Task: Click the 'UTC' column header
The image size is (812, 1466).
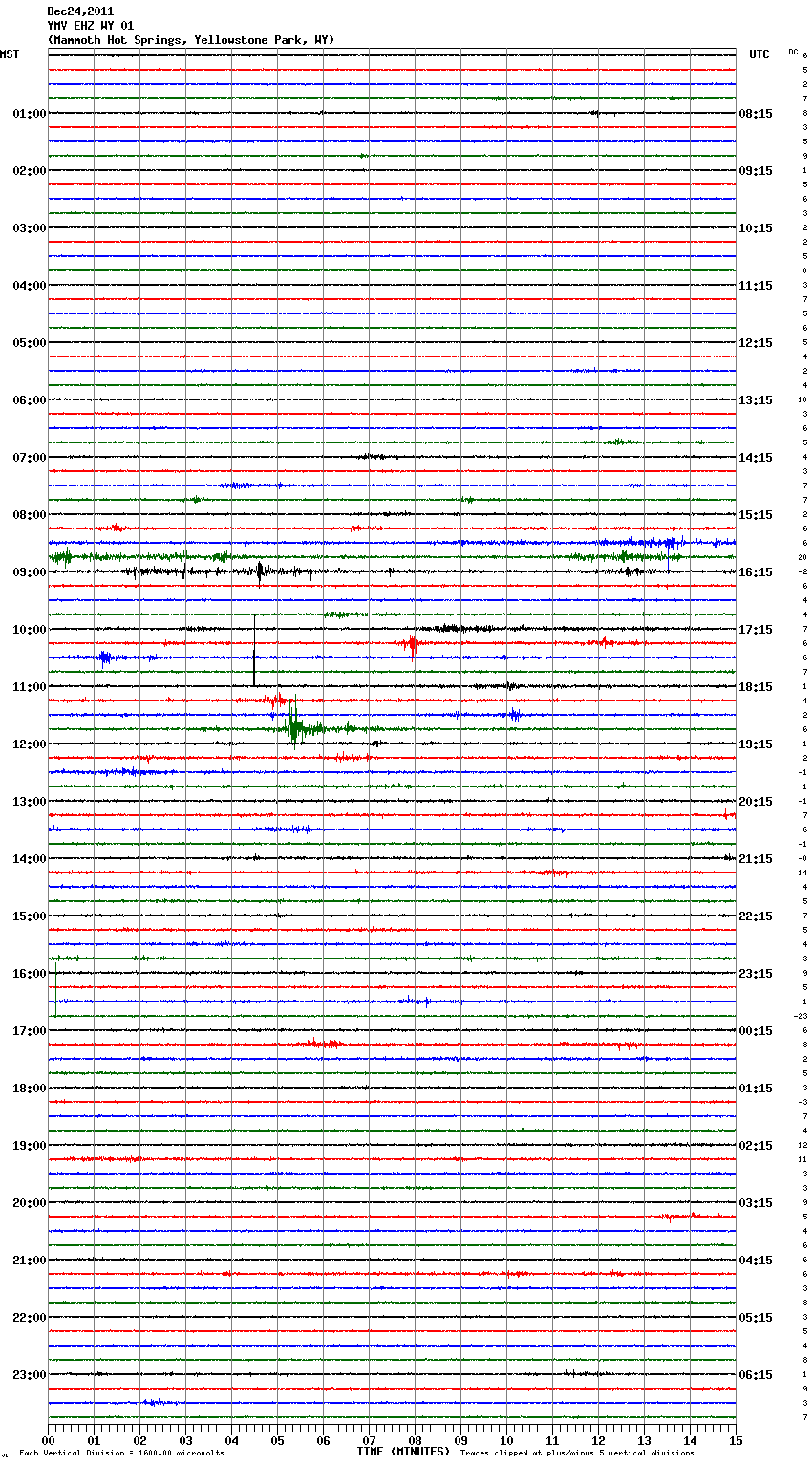Action: pyautogui.click(x=759, y=54)
